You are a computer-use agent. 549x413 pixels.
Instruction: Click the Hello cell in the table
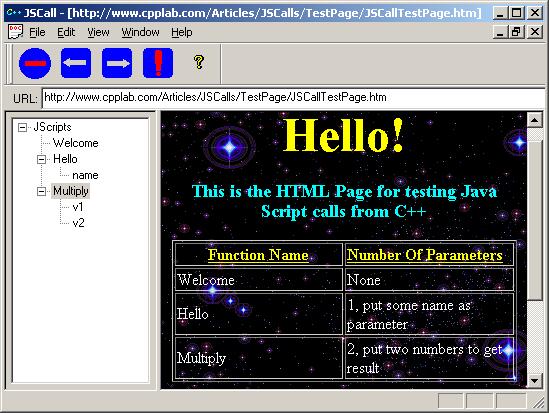point(258,314)
